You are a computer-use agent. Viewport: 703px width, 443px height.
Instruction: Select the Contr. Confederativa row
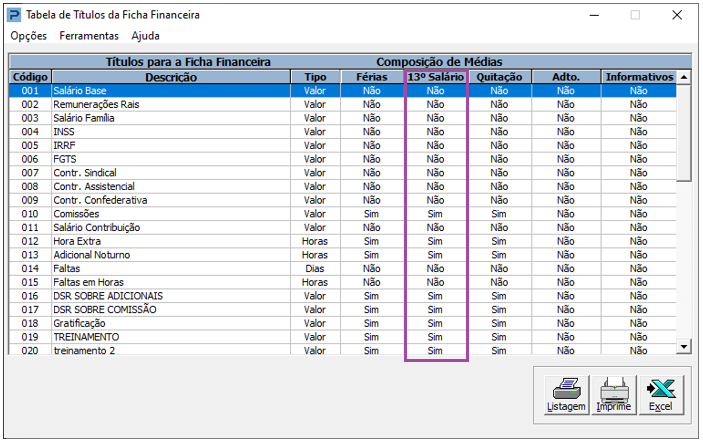coord(343,200)
